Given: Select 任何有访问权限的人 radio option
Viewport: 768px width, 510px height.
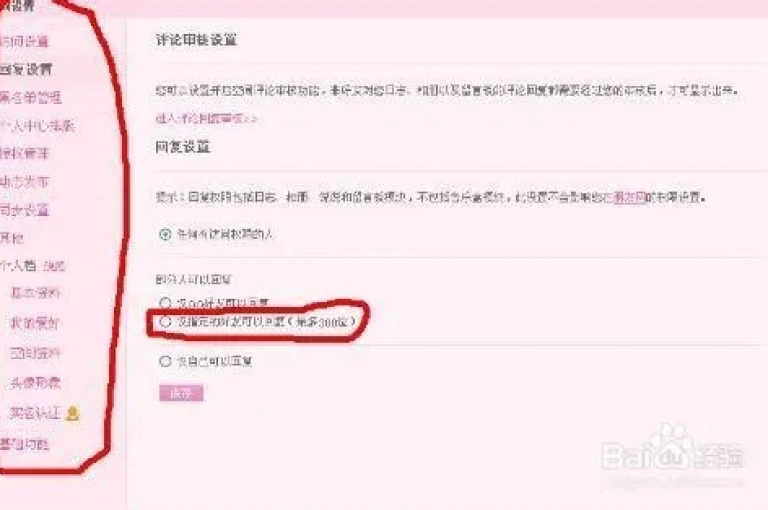Looking at the screenshot, I should (x=165, y=234).
